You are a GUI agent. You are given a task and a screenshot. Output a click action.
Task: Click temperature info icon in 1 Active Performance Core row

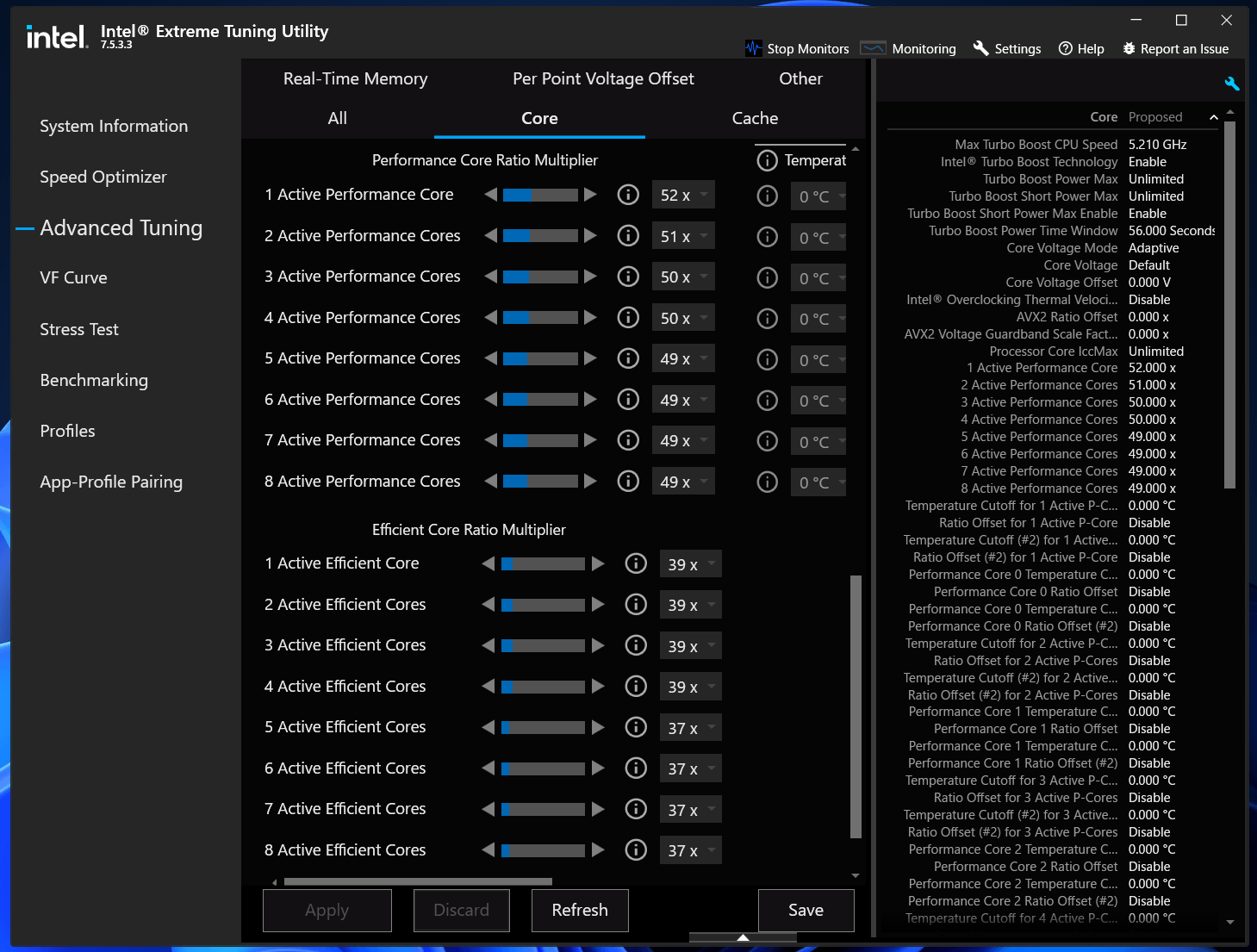[x=767, y=196]
